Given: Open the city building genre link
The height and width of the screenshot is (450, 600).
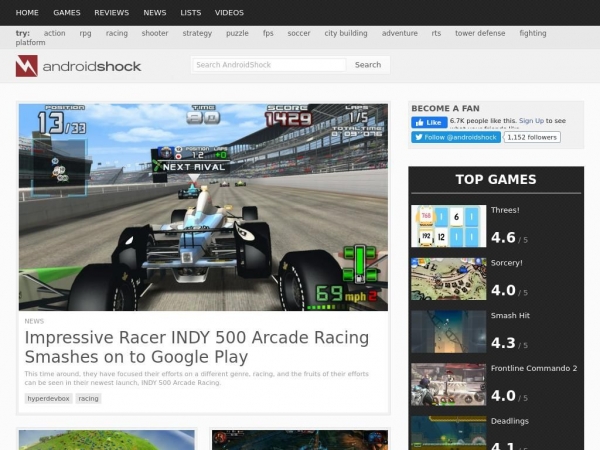Looking at the screenshot, I should click(x=346, y=33).
